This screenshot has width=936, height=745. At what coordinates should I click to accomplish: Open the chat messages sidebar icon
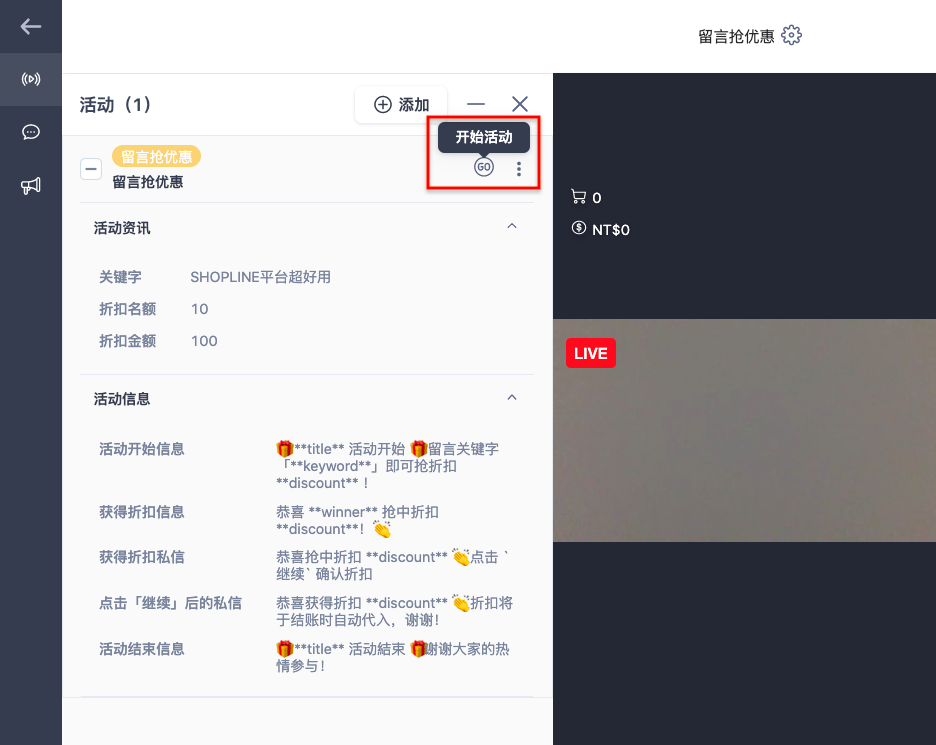(x=30, y=132)
